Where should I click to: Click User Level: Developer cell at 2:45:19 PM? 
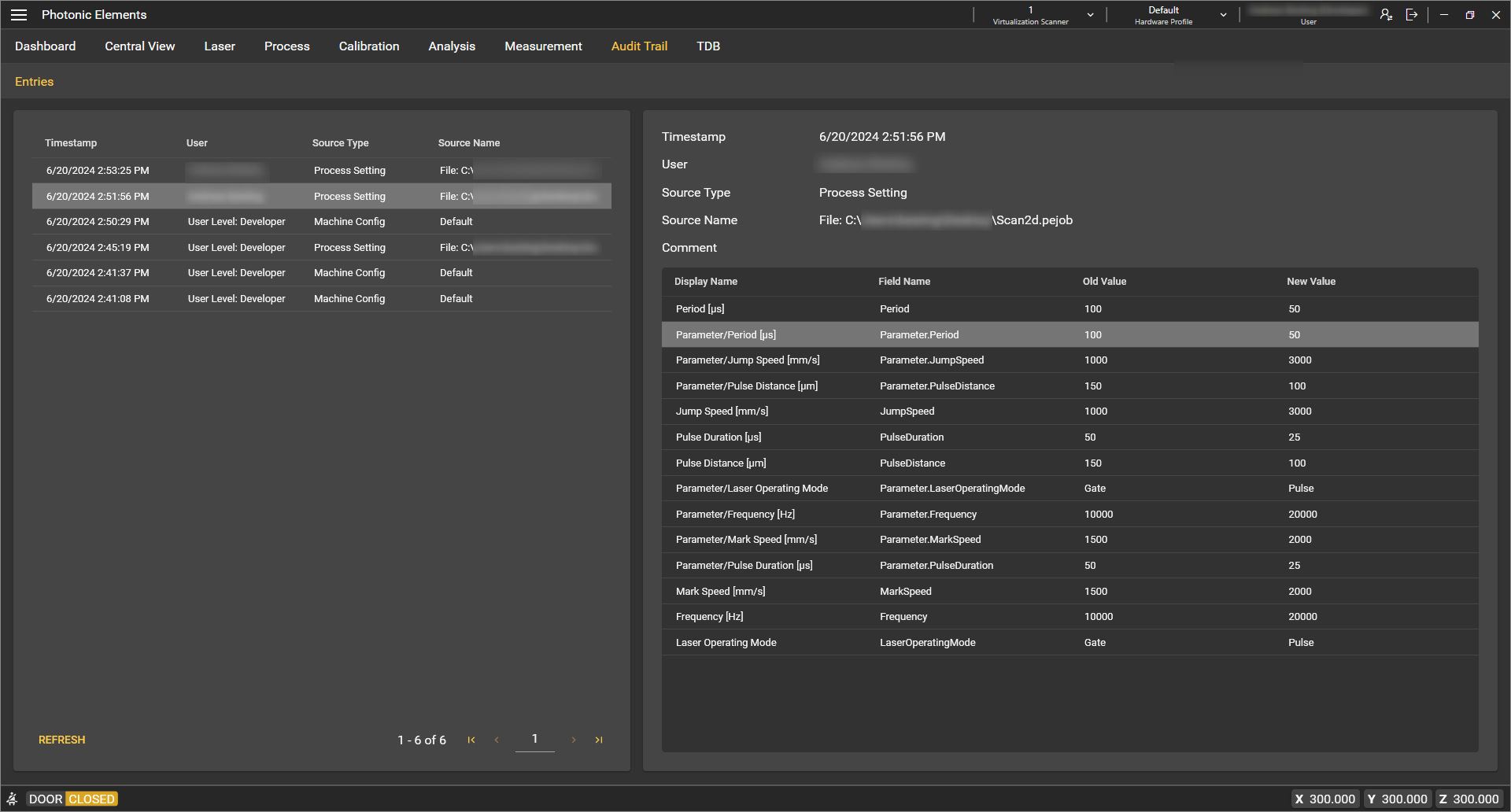[237, 248]
